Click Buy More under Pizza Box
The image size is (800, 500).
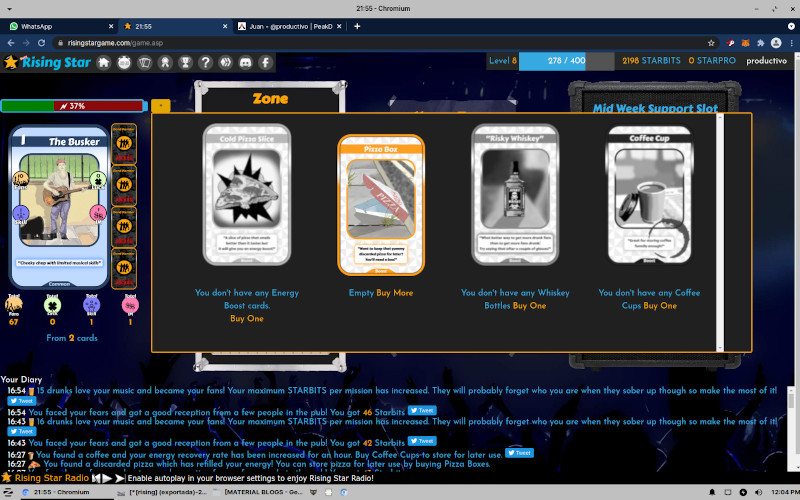tap(394, 293)
